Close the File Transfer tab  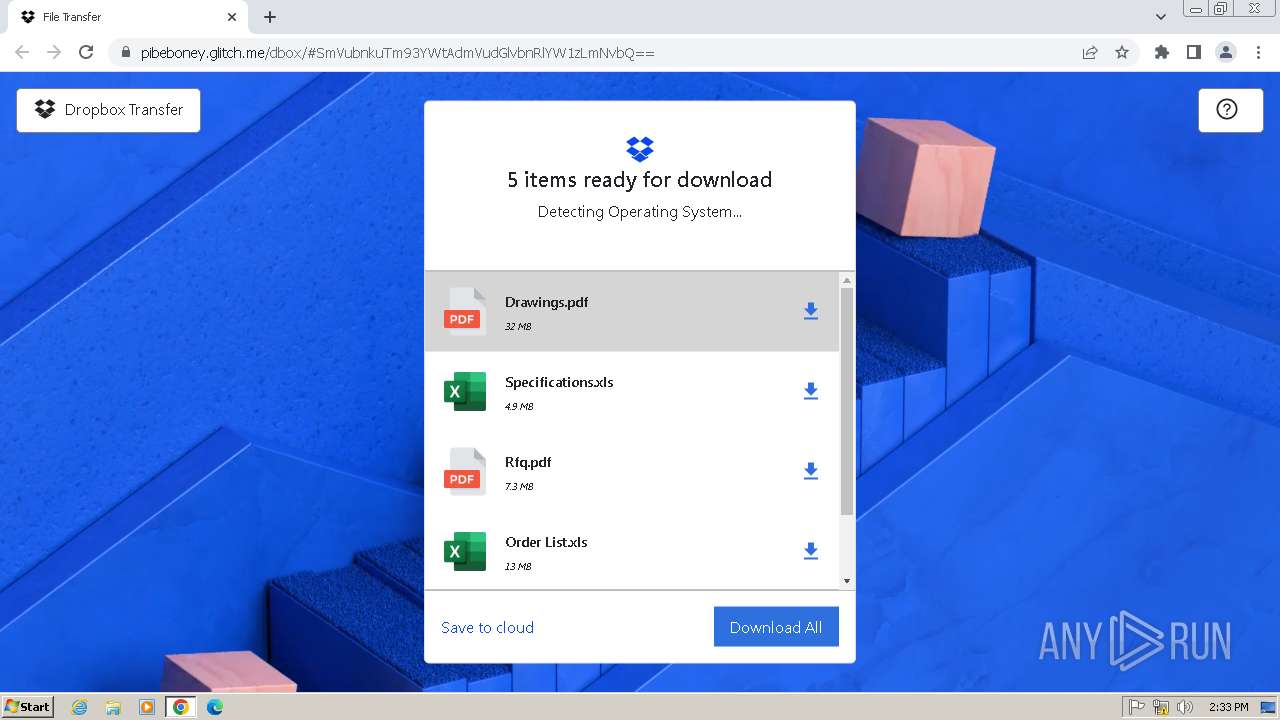pyautogui.click(x=232, y=17)
